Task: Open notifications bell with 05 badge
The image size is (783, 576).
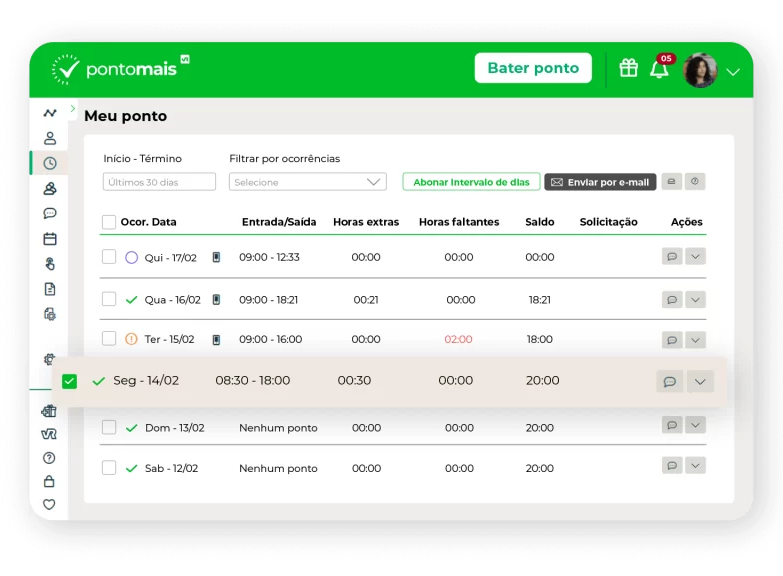Action: point(661,67)
